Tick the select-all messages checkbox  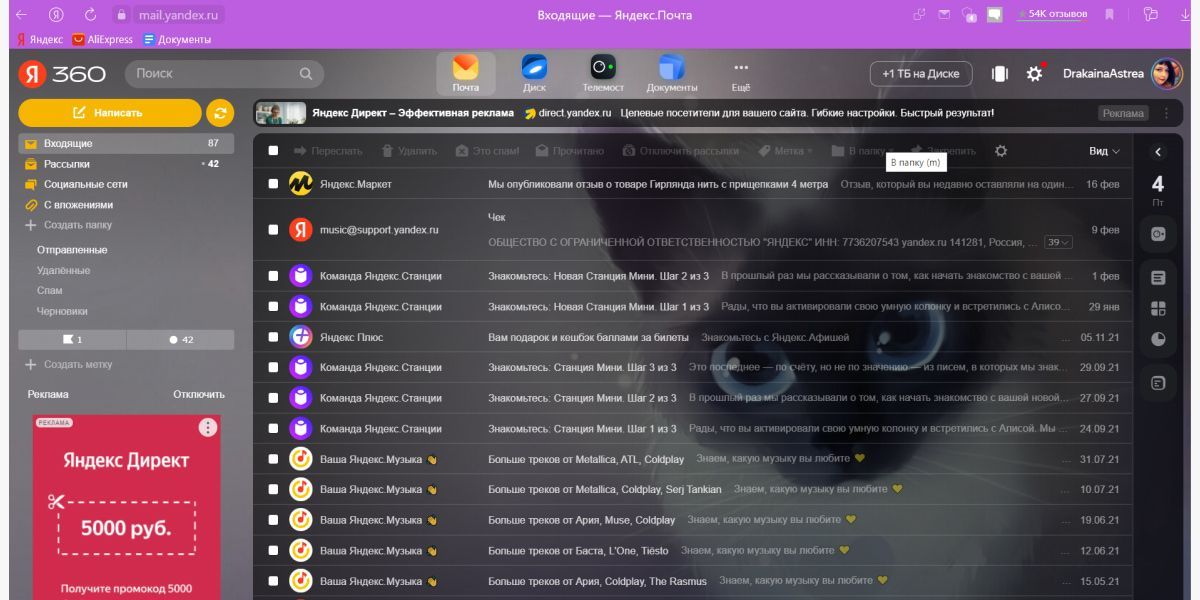tap(273, 151)
